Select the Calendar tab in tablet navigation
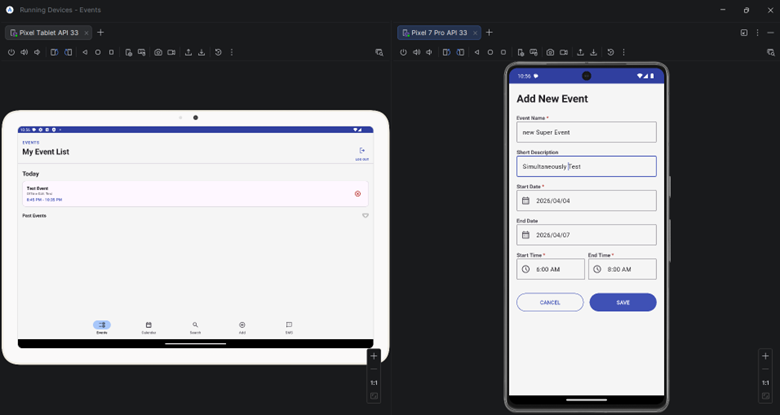This screenshot has height=415, width=780. (148, 326)
